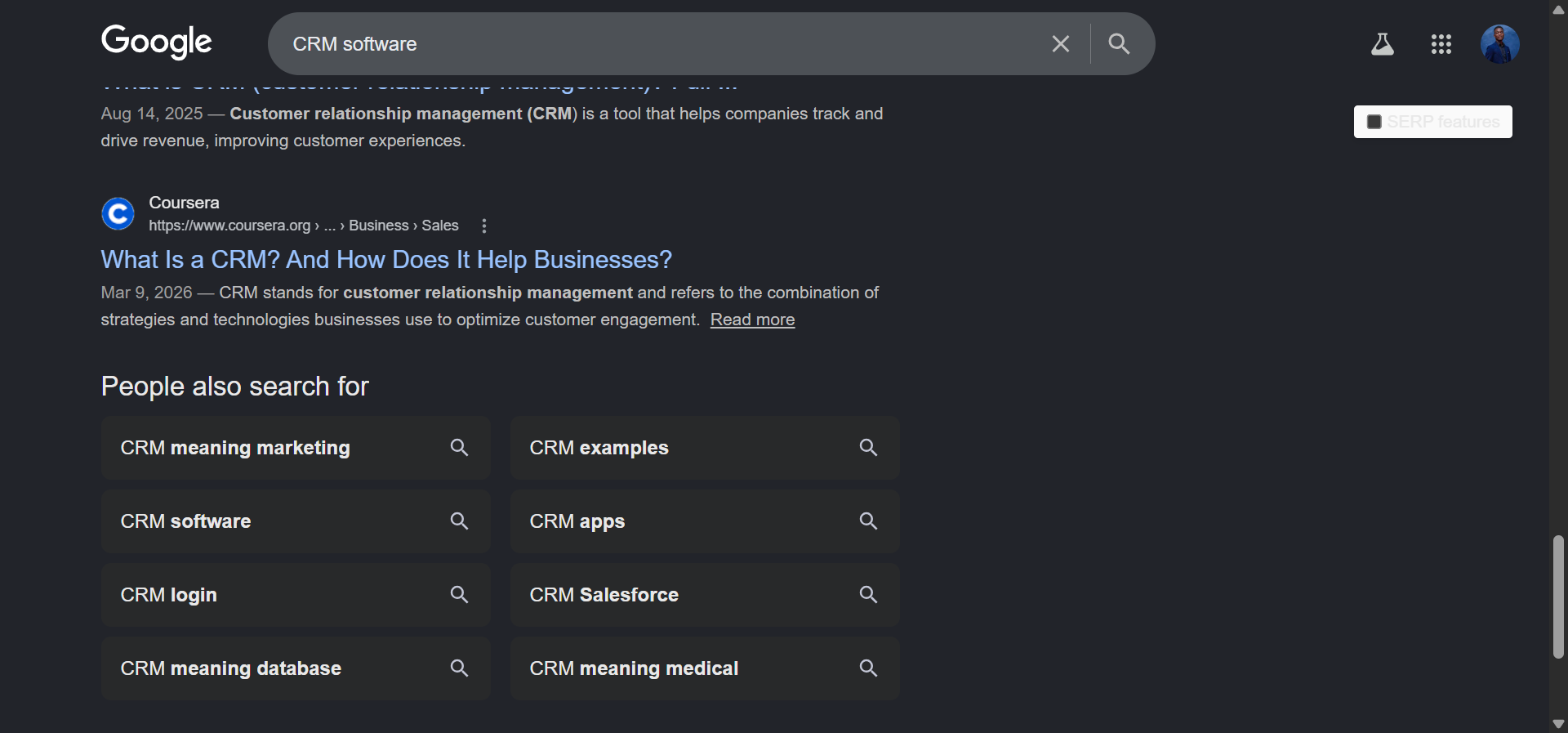Viewport: 1568px width, 733px height.
Task: Open the three-dot menu beside the Coursera result
Action: [x=484, y=226]
